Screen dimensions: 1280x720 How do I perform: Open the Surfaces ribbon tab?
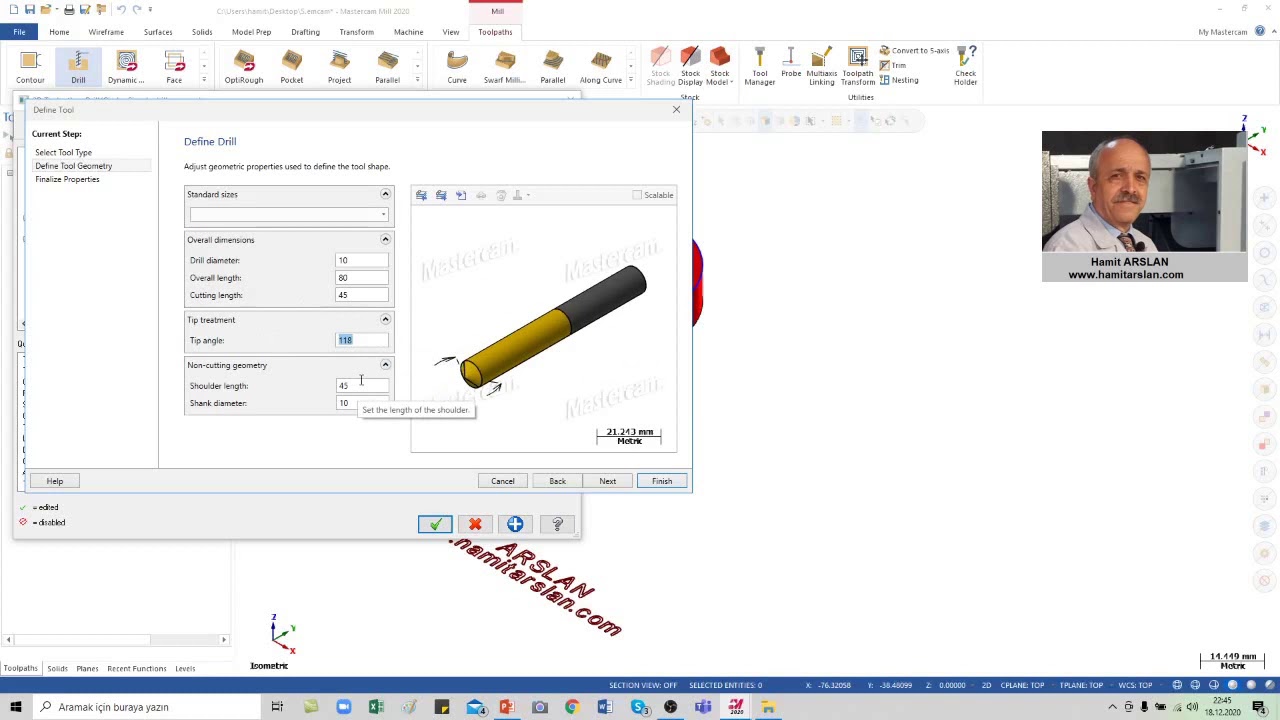point(158,32)
